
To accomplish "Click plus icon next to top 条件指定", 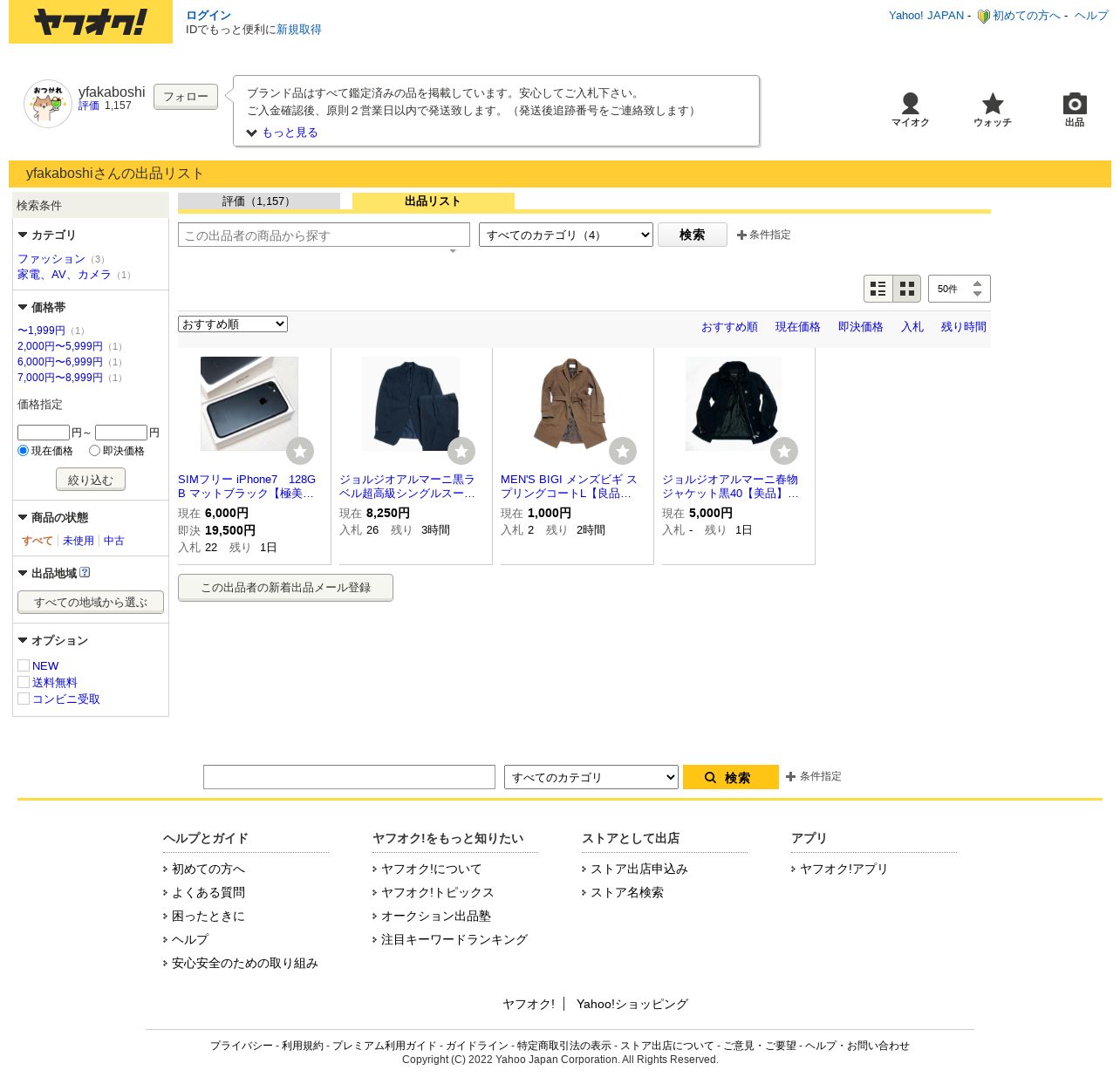I will click(x=741, y=235).
